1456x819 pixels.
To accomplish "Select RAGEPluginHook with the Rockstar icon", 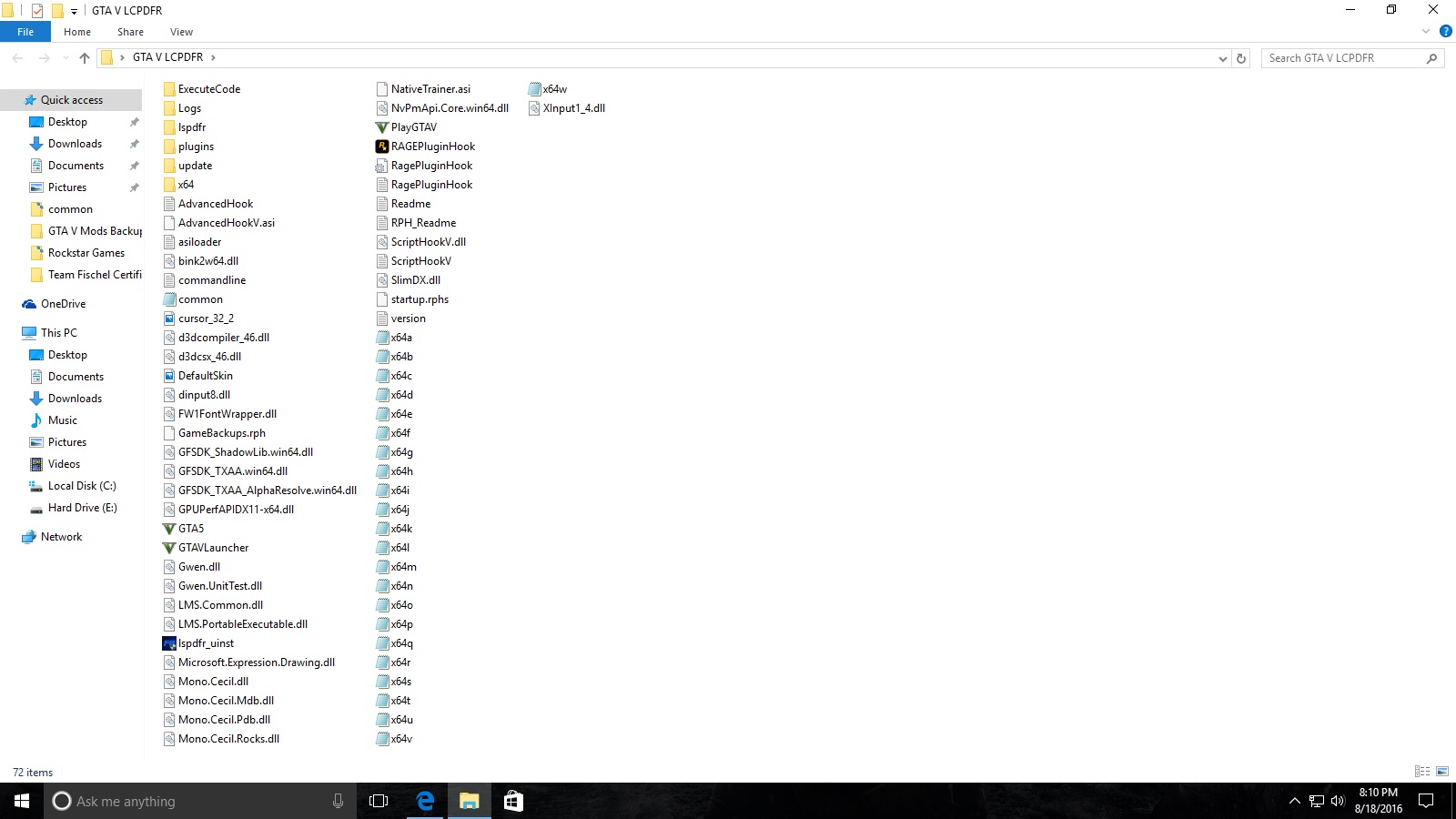I will [426, 147].
